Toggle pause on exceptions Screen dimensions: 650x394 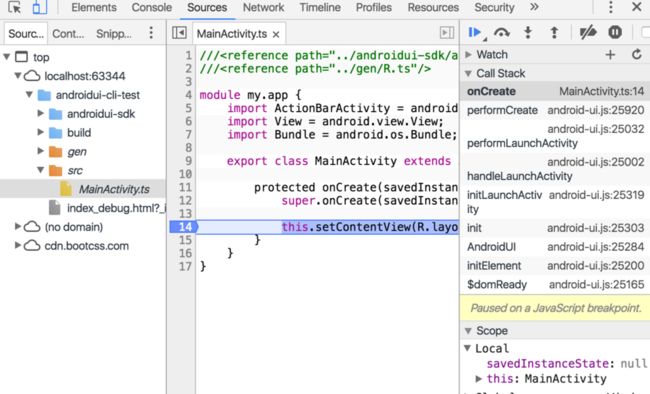[x=615, y=32]
